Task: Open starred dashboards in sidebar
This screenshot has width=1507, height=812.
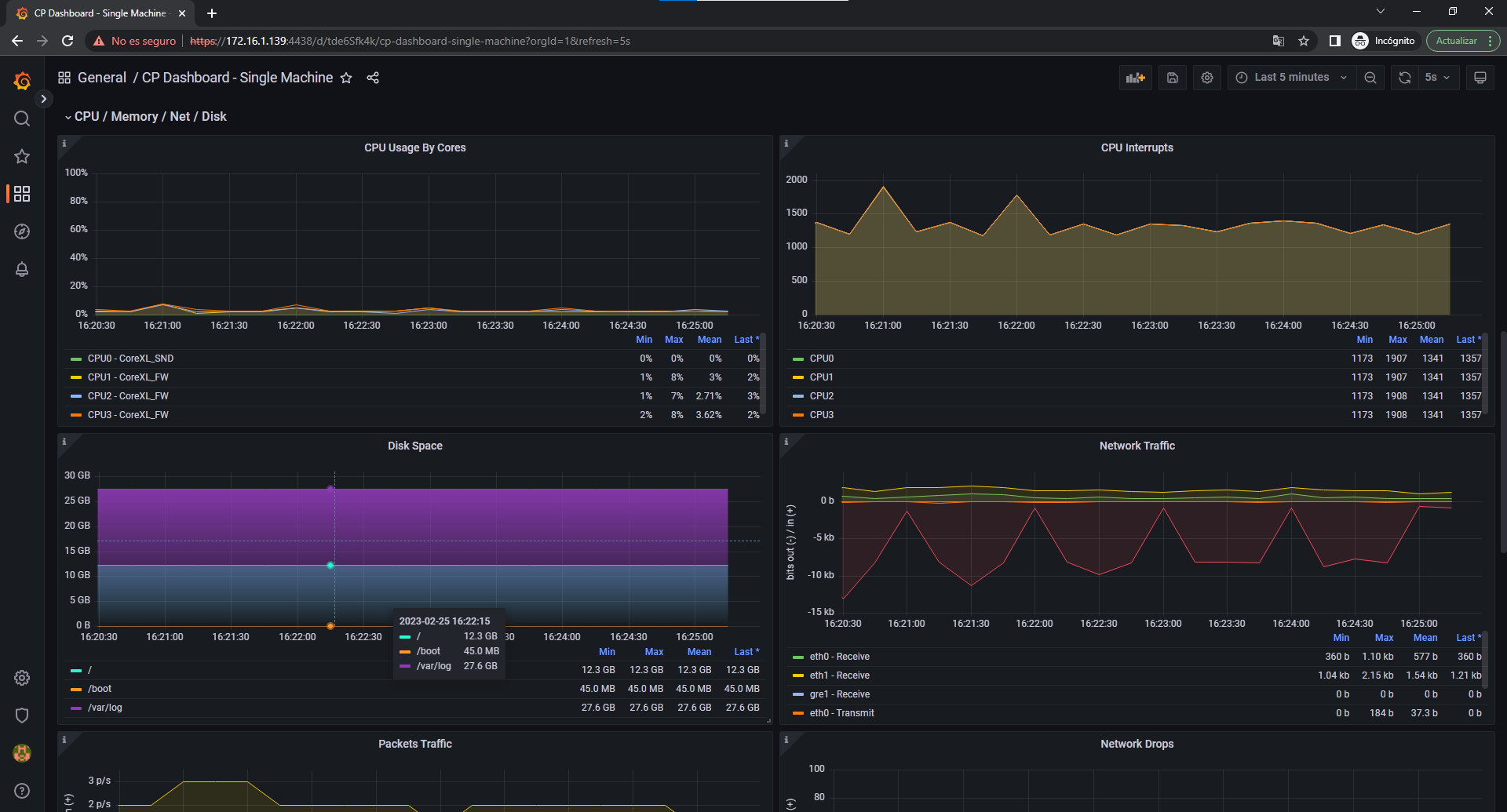Action: coord(22,156)
